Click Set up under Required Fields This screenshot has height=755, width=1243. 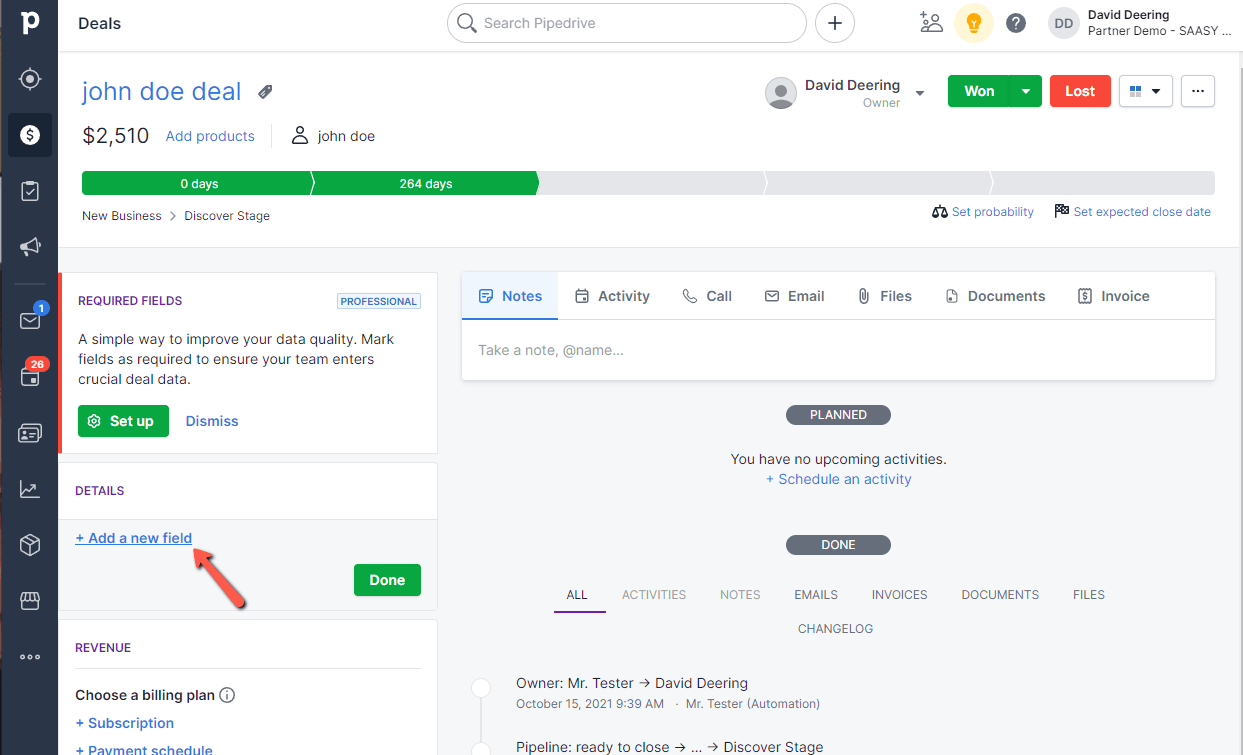(123, 421)
